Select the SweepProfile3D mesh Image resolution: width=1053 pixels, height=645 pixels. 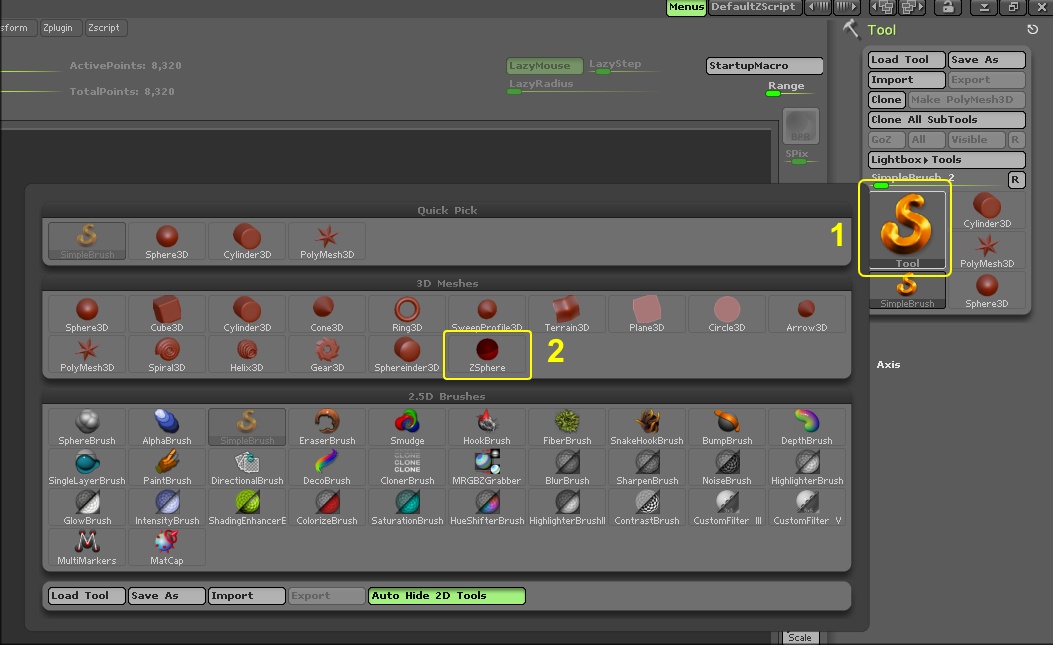click(487, 312)
